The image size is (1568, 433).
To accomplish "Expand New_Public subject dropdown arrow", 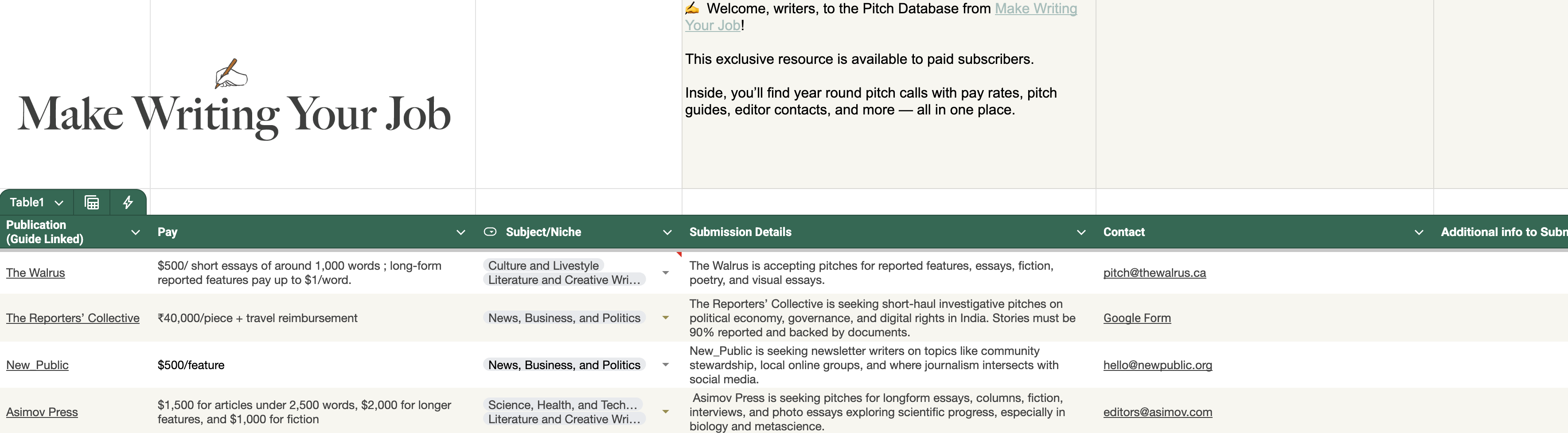I will point(665,365).
